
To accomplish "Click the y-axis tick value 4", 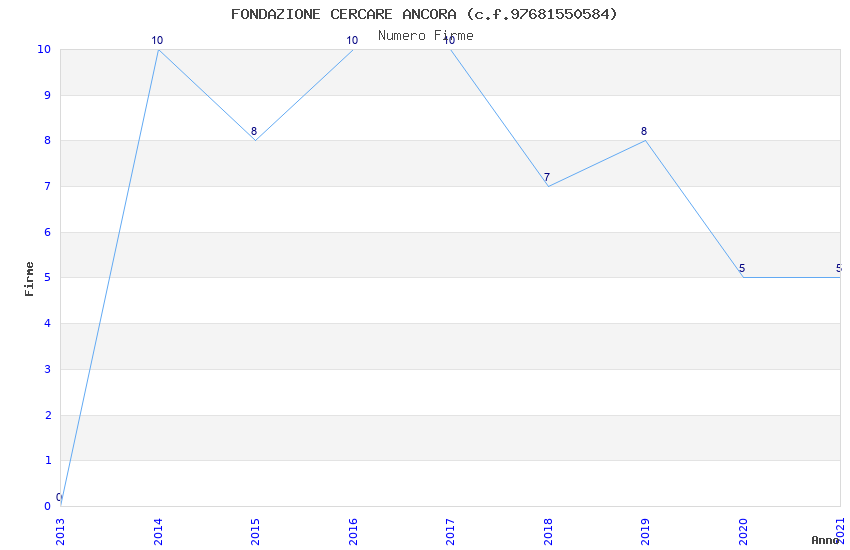I will (x=48, y=323).
